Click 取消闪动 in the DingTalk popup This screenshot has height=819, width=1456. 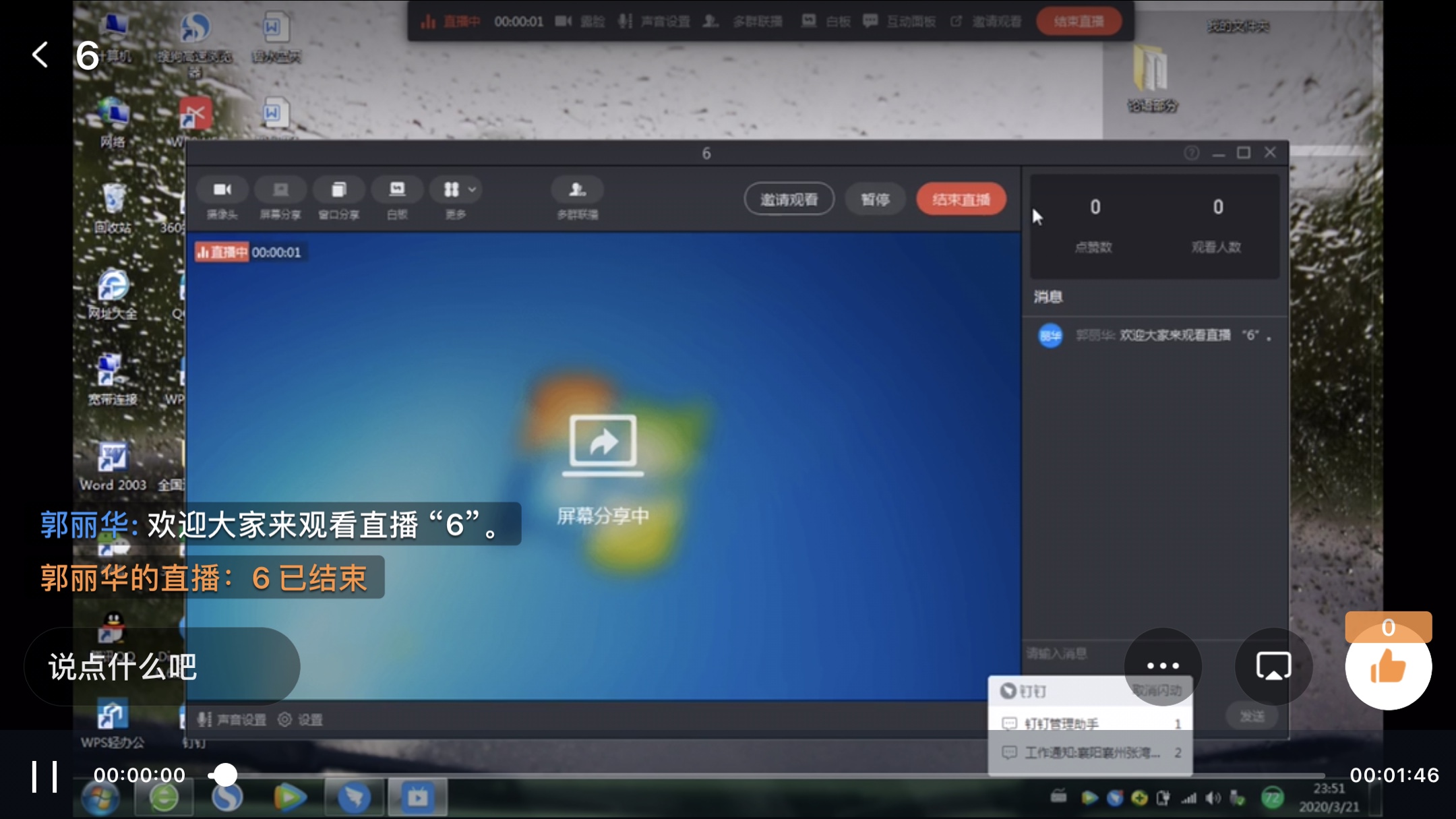[1157, 690]
